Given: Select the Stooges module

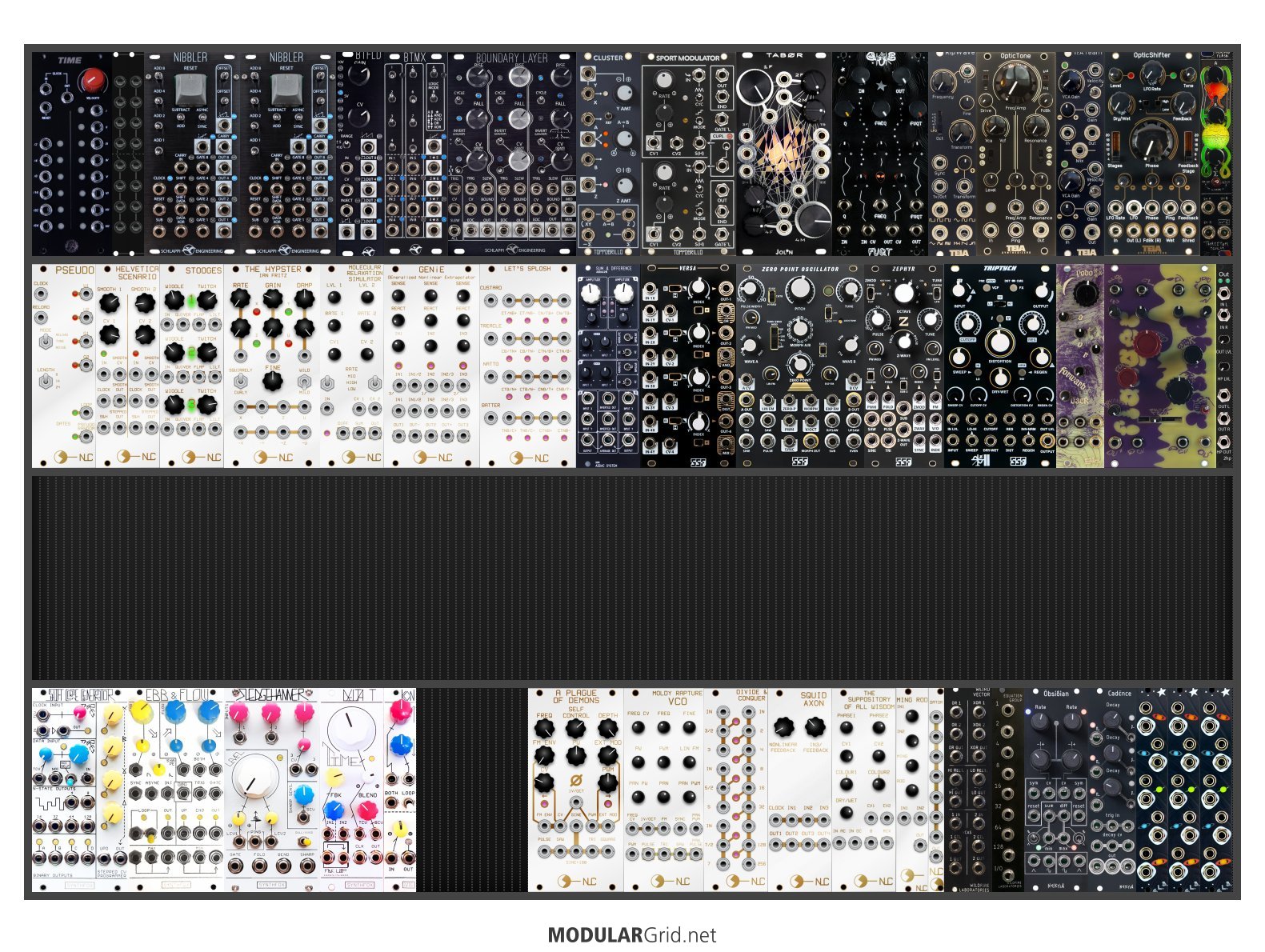Looking at the screenshot, I should tap(192, 366).
